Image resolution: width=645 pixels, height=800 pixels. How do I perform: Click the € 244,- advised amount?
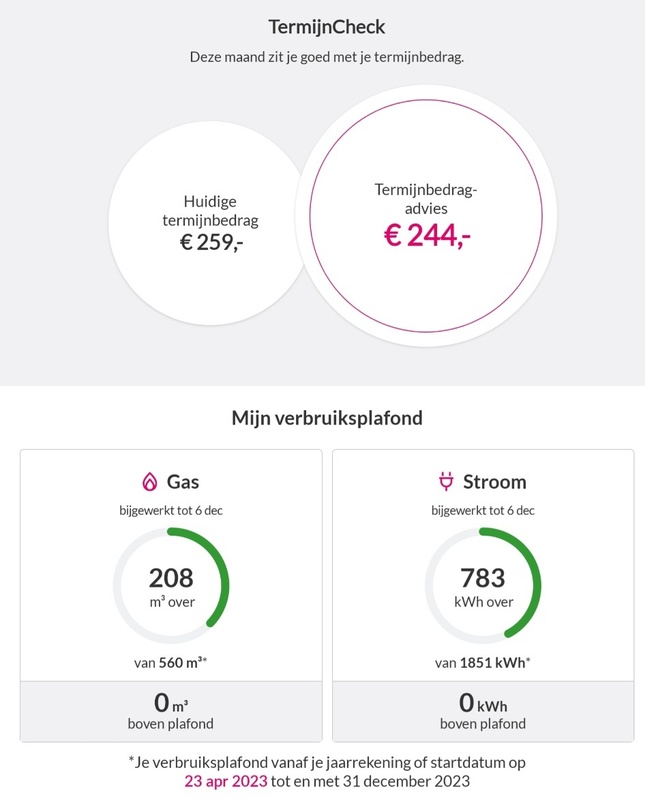pyautogui.click(x=427, y=236)
